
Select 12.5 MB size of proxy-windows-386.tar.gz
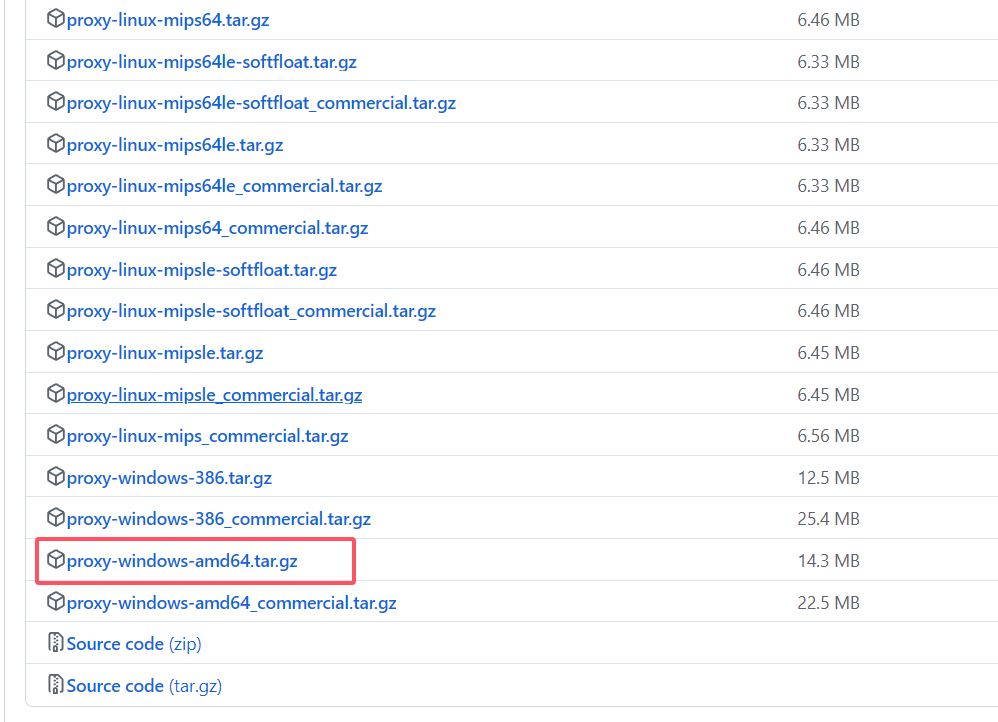click(x=829, y=478)
